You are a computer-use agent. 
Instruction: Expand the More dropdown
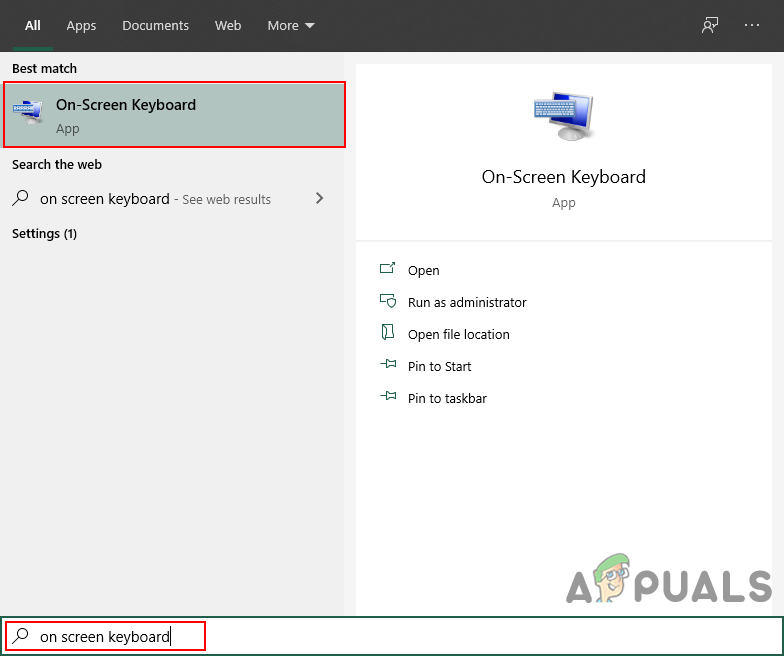click(x=291, y=26)
